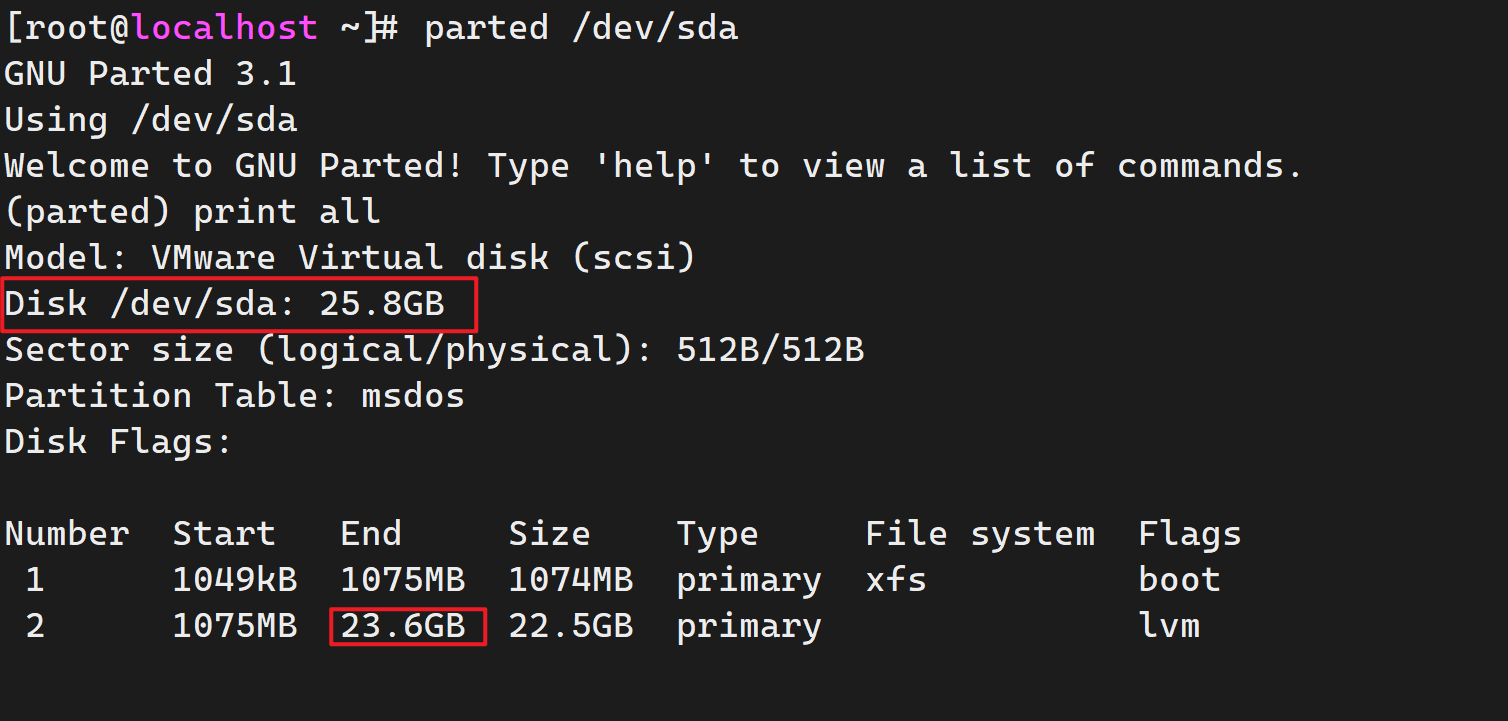Click the 'xfs' file system entry
The image size is (1508, 721).
(x=896, y=580)
